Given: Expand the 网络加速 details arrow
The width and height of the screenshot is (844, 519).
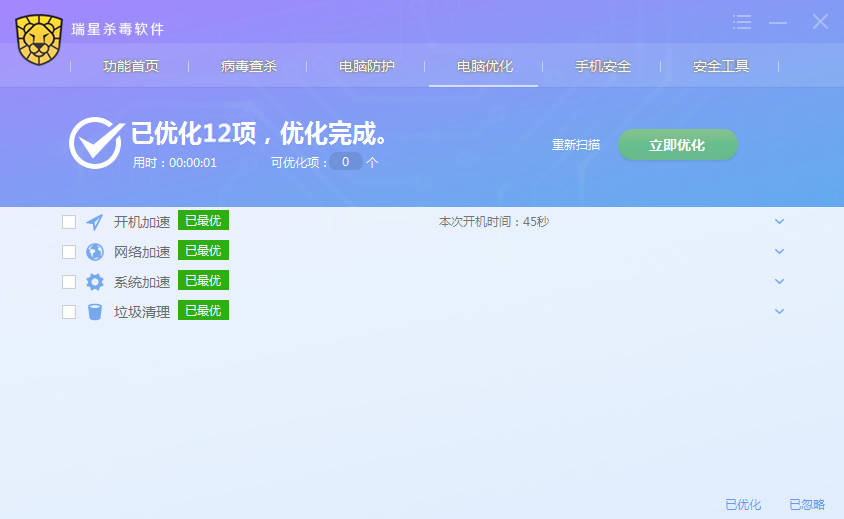Looking at the screenshot, I should pyautogui.click(x=780, y=252).
